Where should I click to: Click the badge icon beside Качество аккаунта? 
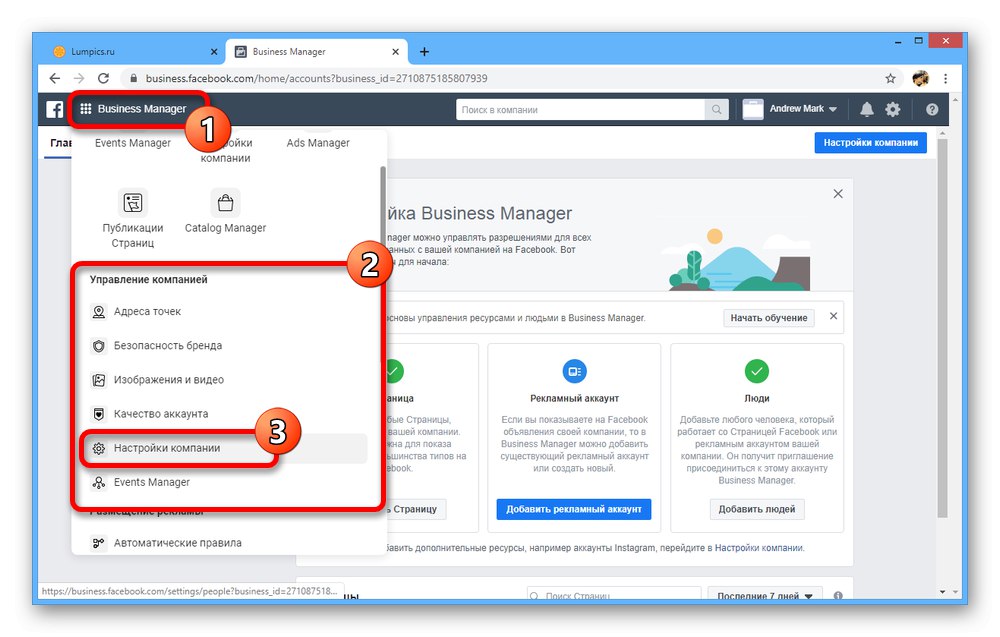98,414
